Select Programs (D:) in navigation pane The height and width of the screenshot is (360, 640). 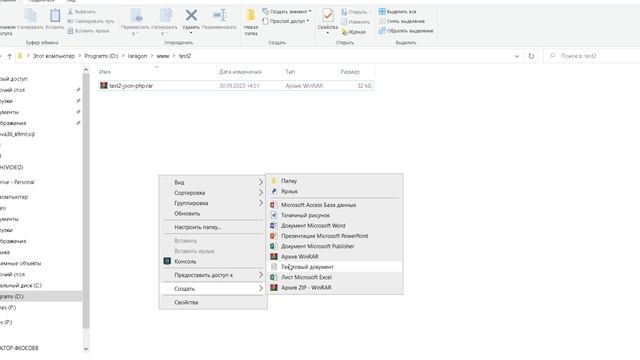41,296
